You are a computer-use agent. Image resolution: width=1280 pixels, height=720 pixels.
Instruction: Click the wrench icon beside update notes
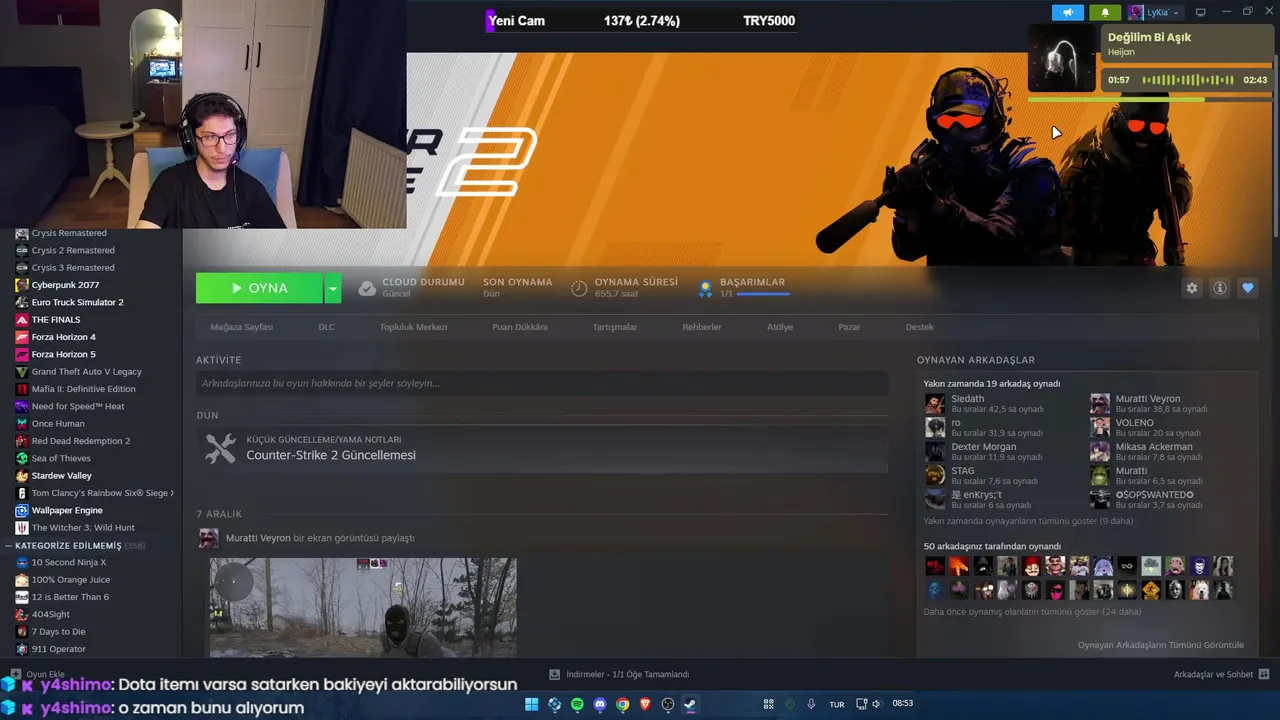point(221,448)
